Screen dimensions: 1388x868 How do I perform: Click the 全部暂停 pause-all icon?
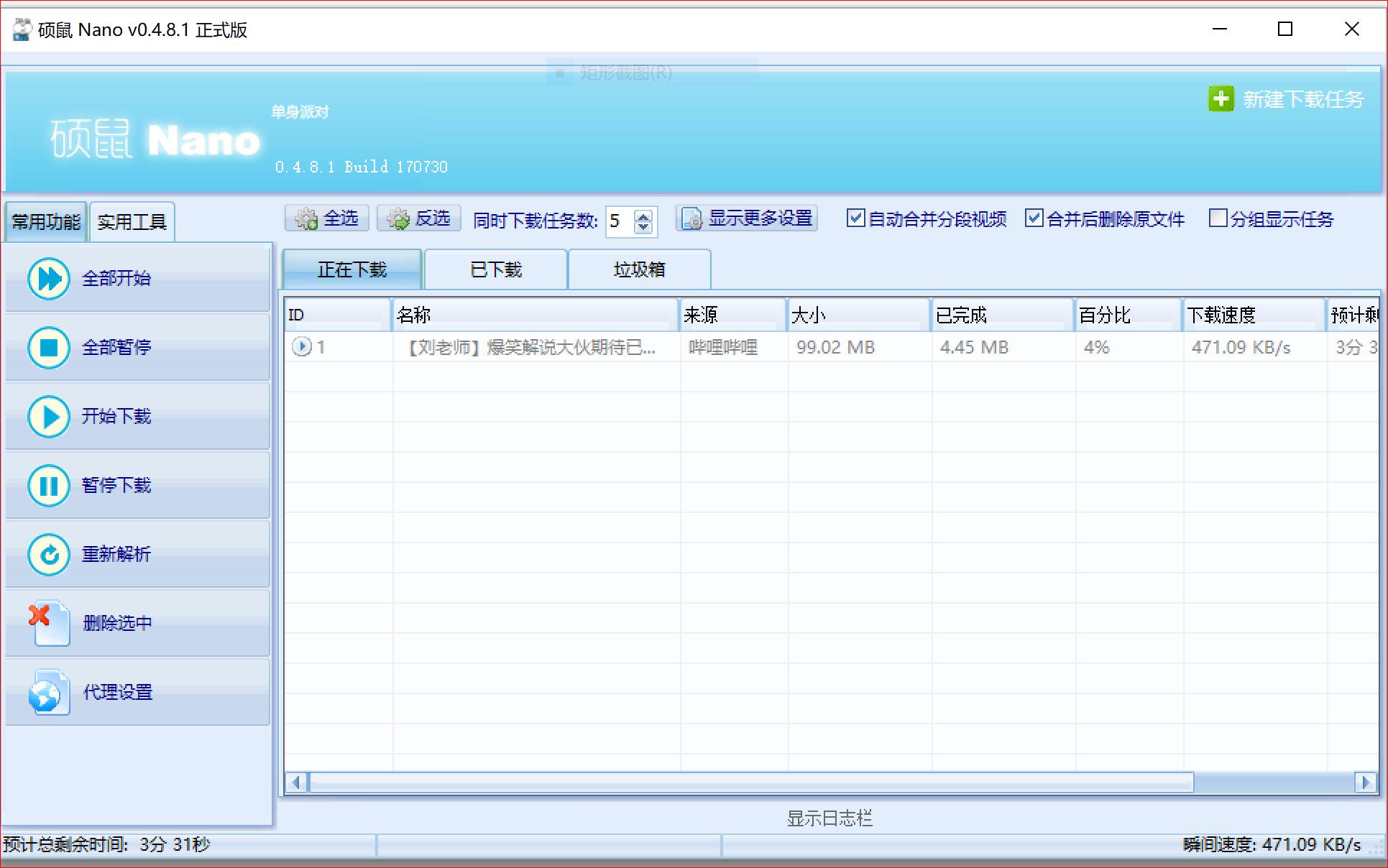point(47,348)
